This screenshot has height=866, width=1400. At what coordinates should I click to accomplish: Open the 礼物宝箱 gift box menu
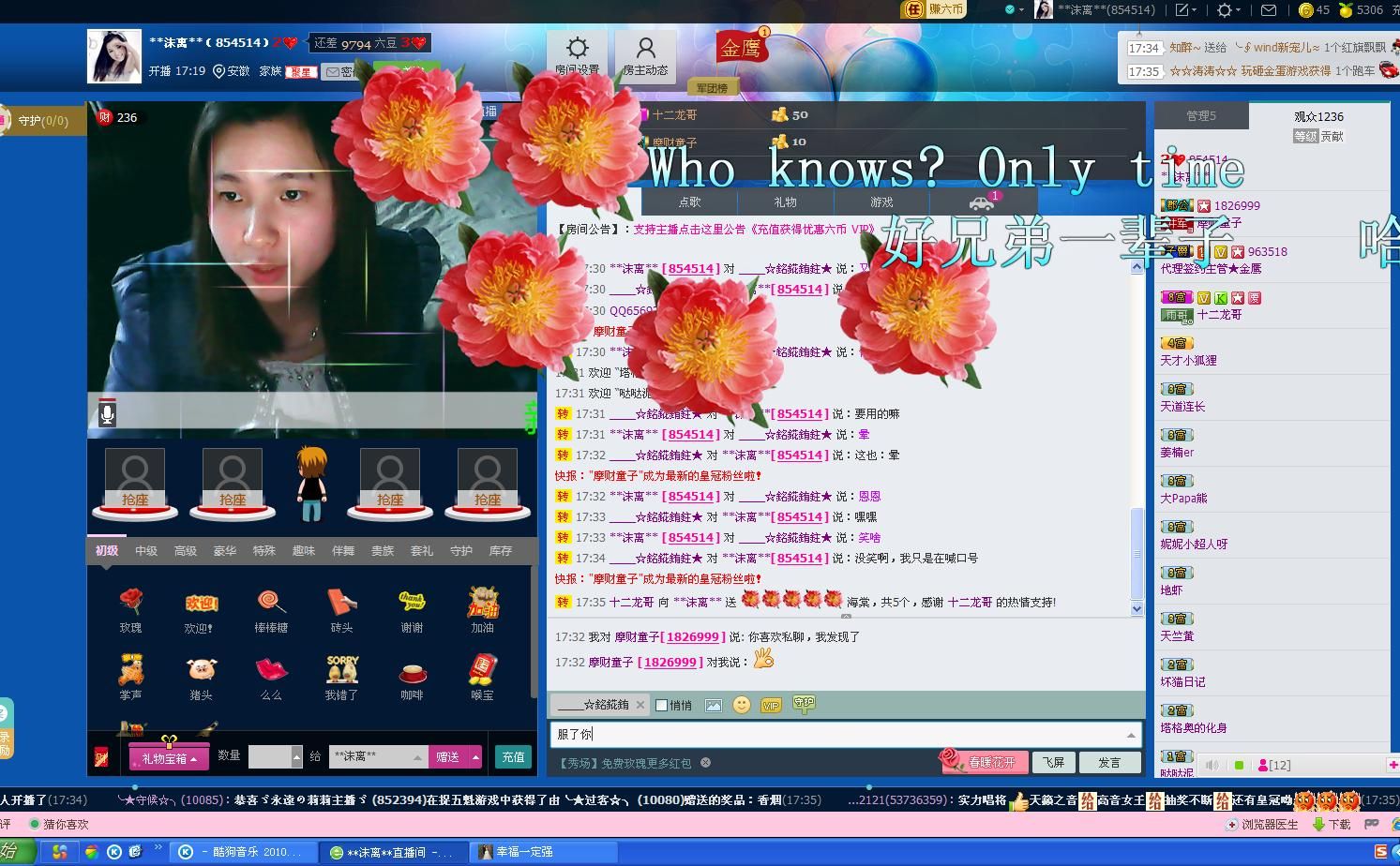[x=169, y=758]
